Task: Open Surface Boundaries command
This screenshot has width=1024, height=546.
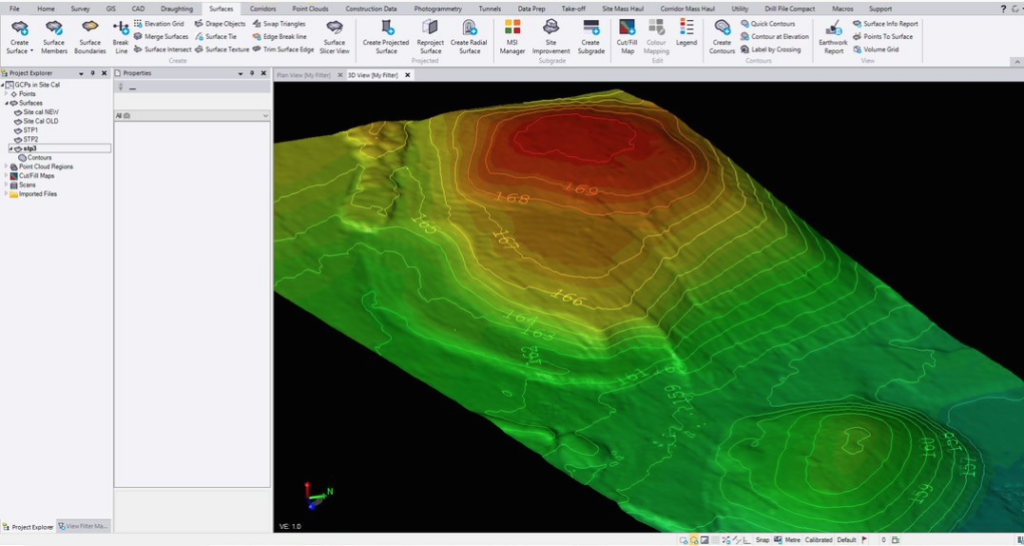Action: (x=89, y=37)
